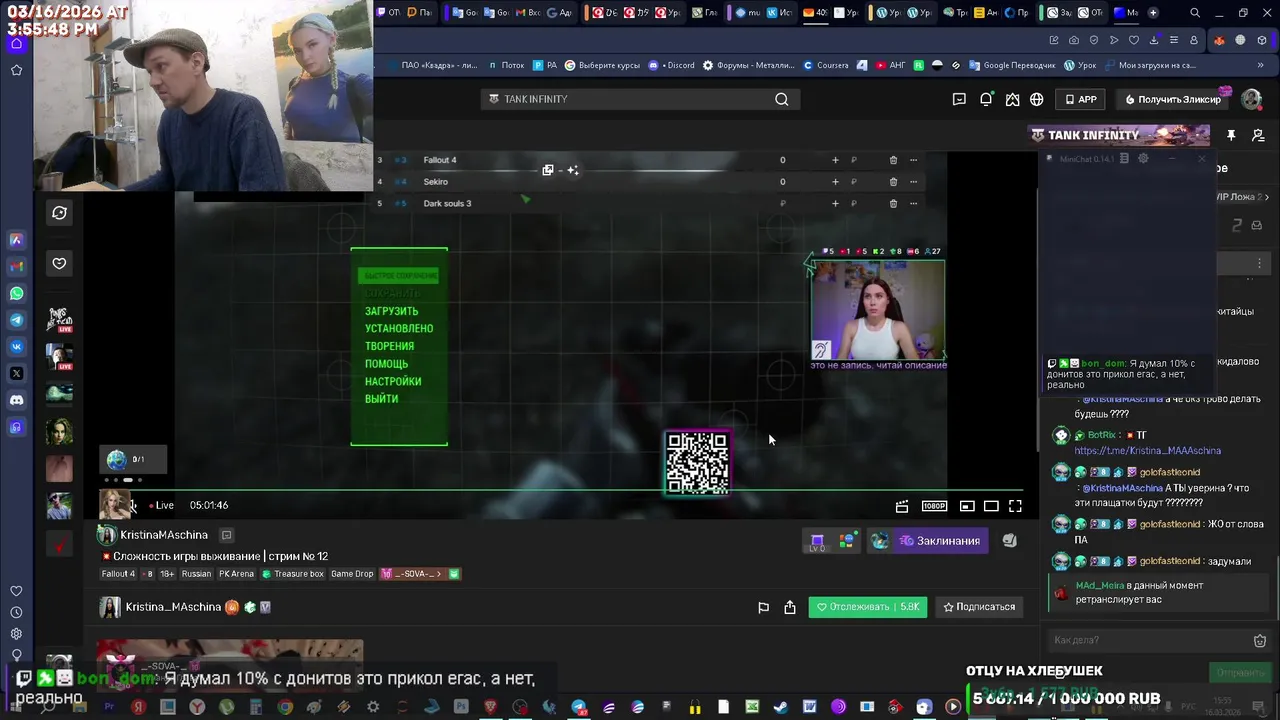1280x720 pixels.
Task: Open the KristinaMAschina channel name
Action: tap(164, 535)
